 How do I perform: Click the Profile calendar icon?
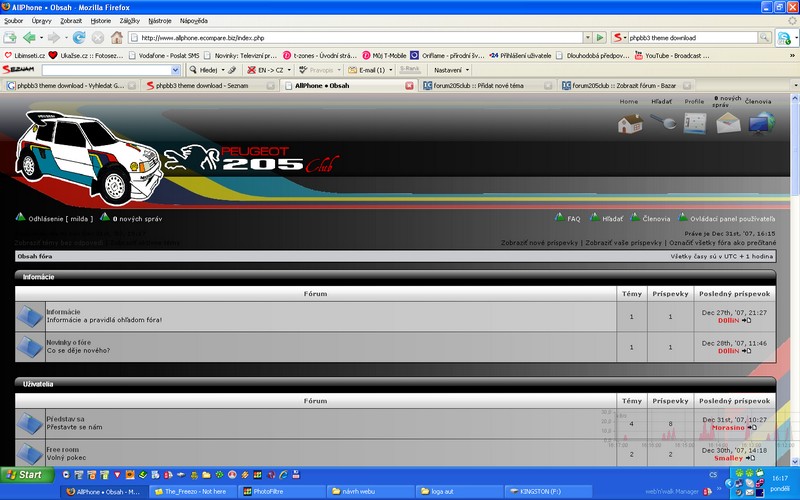pyautogui.click(x=694, y=123)
